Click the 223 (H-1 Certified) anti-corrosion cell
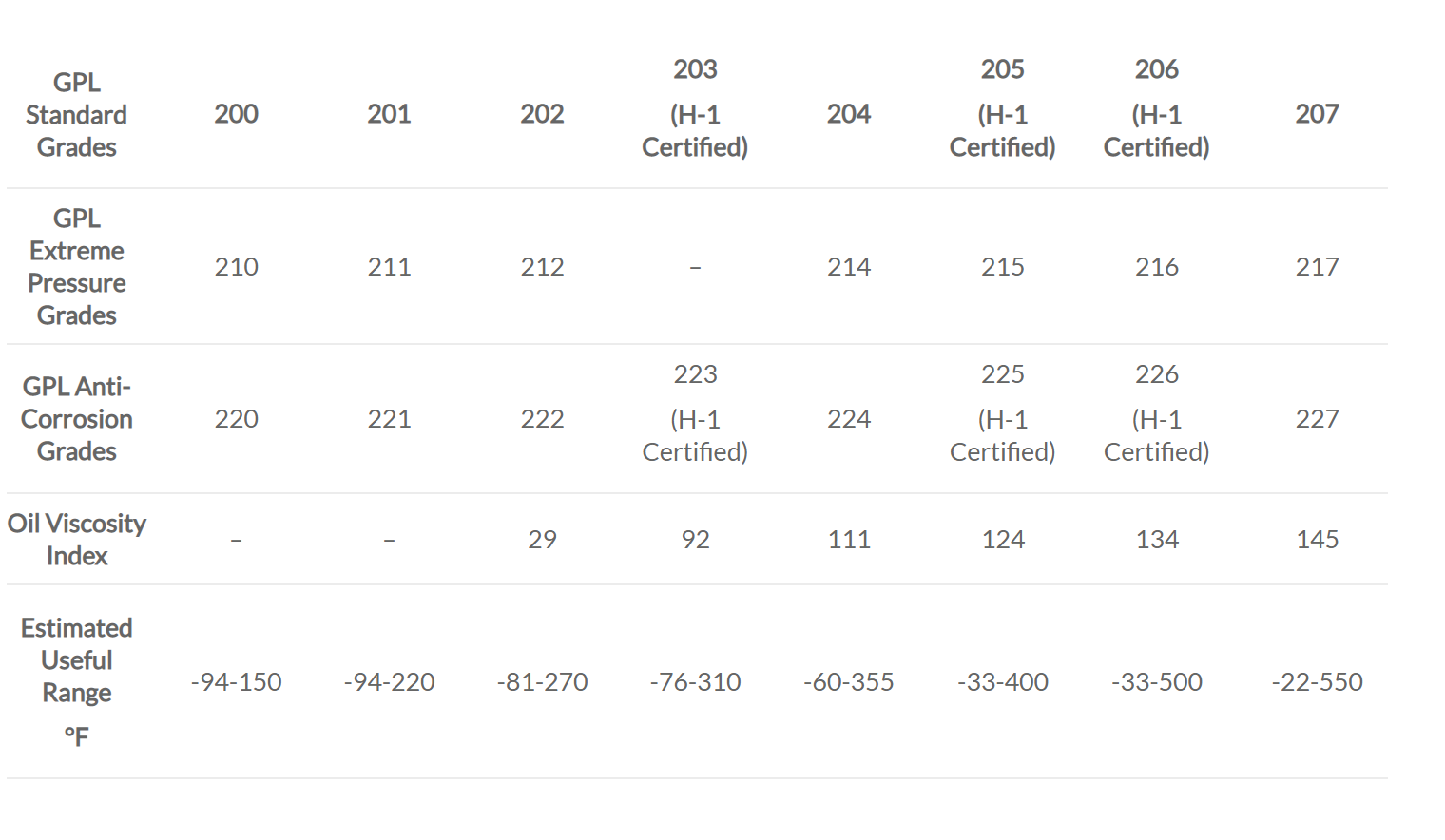The width and height of the screenshot is (1445, 840). tap(695, 413)
